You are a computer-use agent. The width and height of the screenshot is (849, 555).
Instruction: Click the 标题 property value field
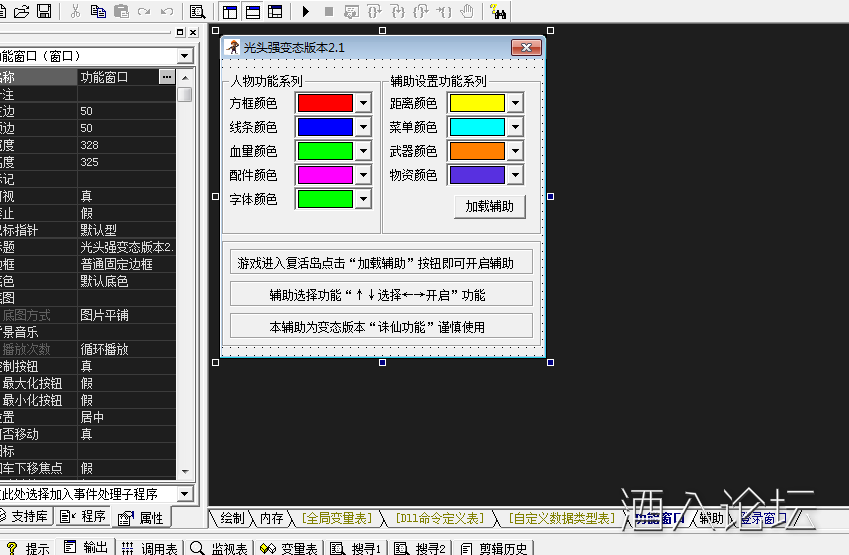[126, 247]
